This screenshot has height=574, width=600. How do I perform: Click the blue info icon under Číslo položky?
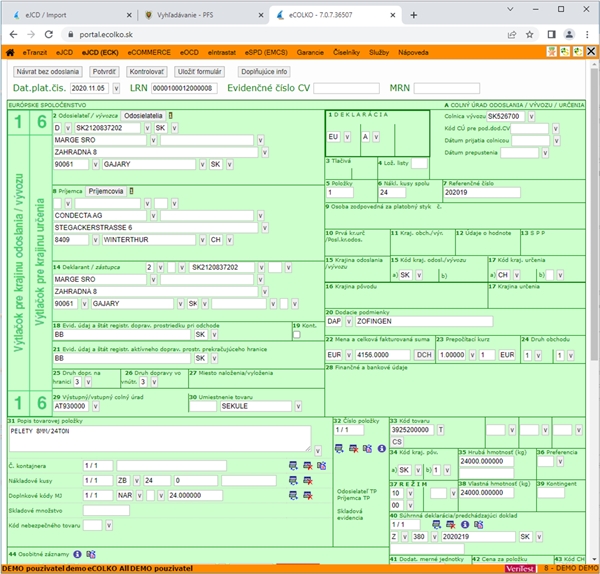pyautogui.click(x=382, y=448)
